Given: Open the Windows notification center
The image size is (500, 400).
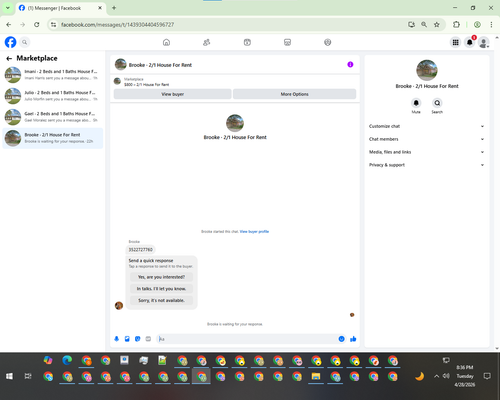Looking at the screenshot, I should coord(487,376).
